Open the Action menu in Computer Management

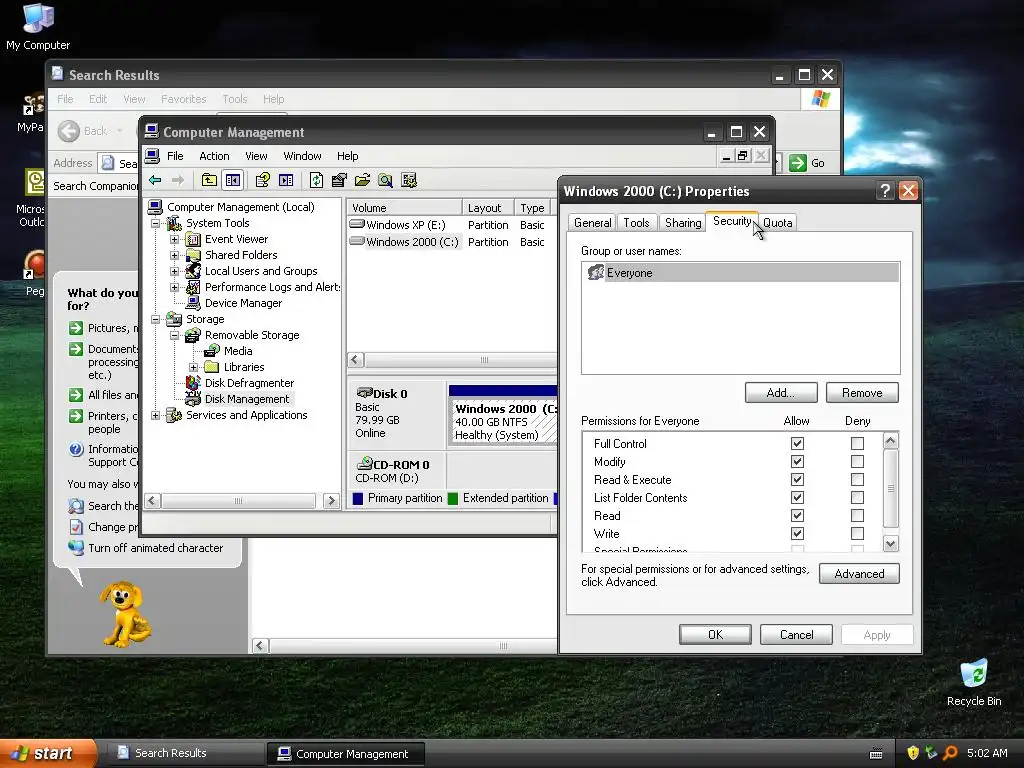[x=214, y=156]
